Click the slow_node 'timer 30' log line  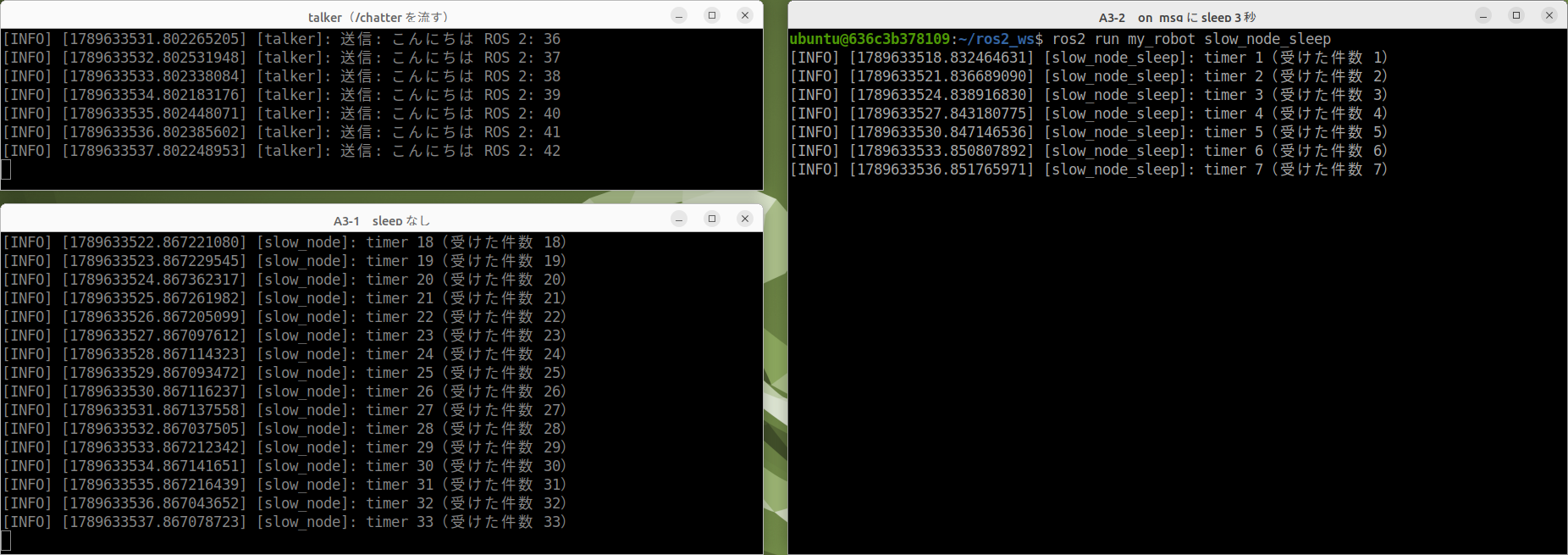pos(284,466)
